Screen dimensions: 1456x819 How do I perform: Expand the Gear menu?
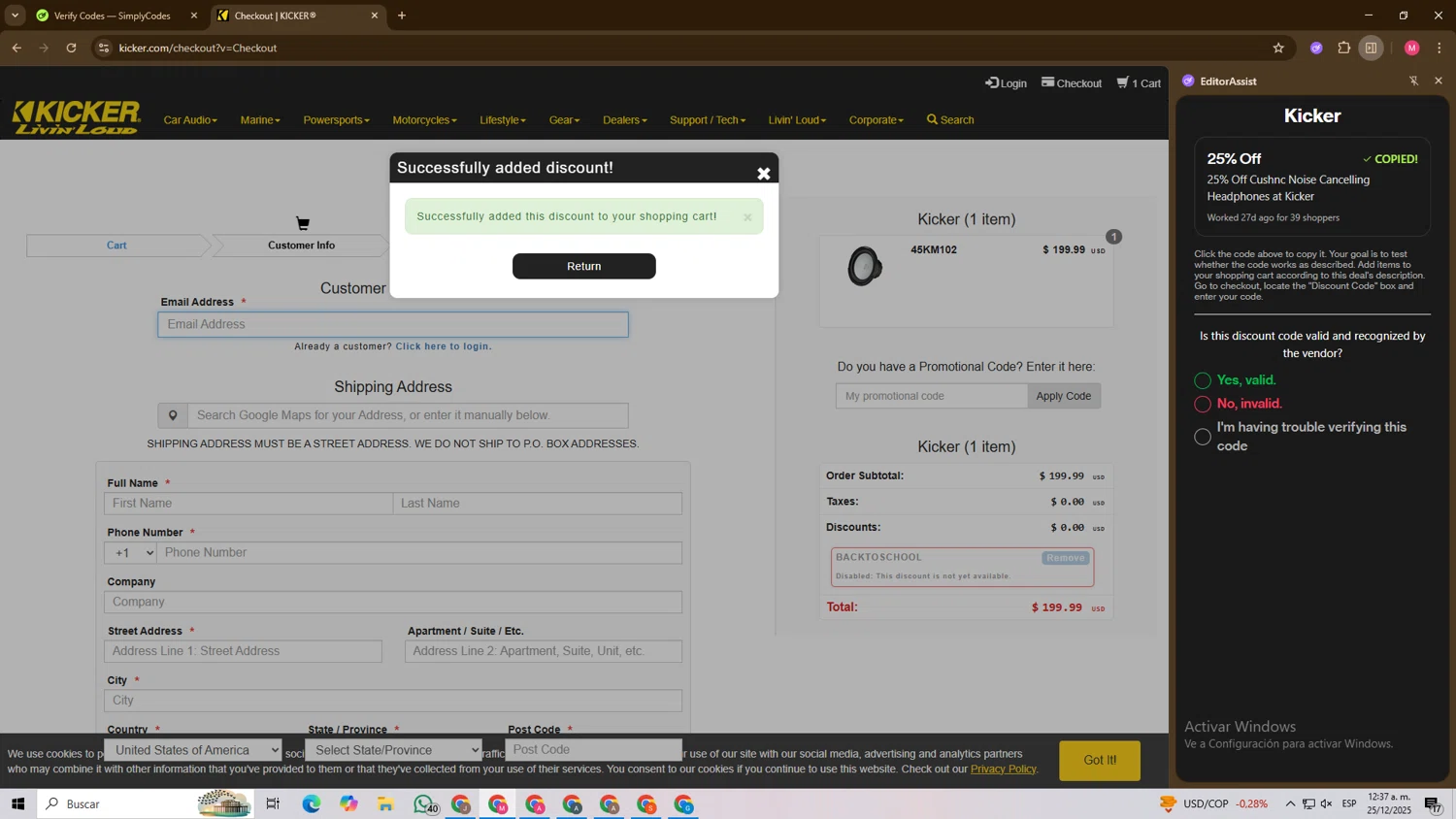coord(564,120)
